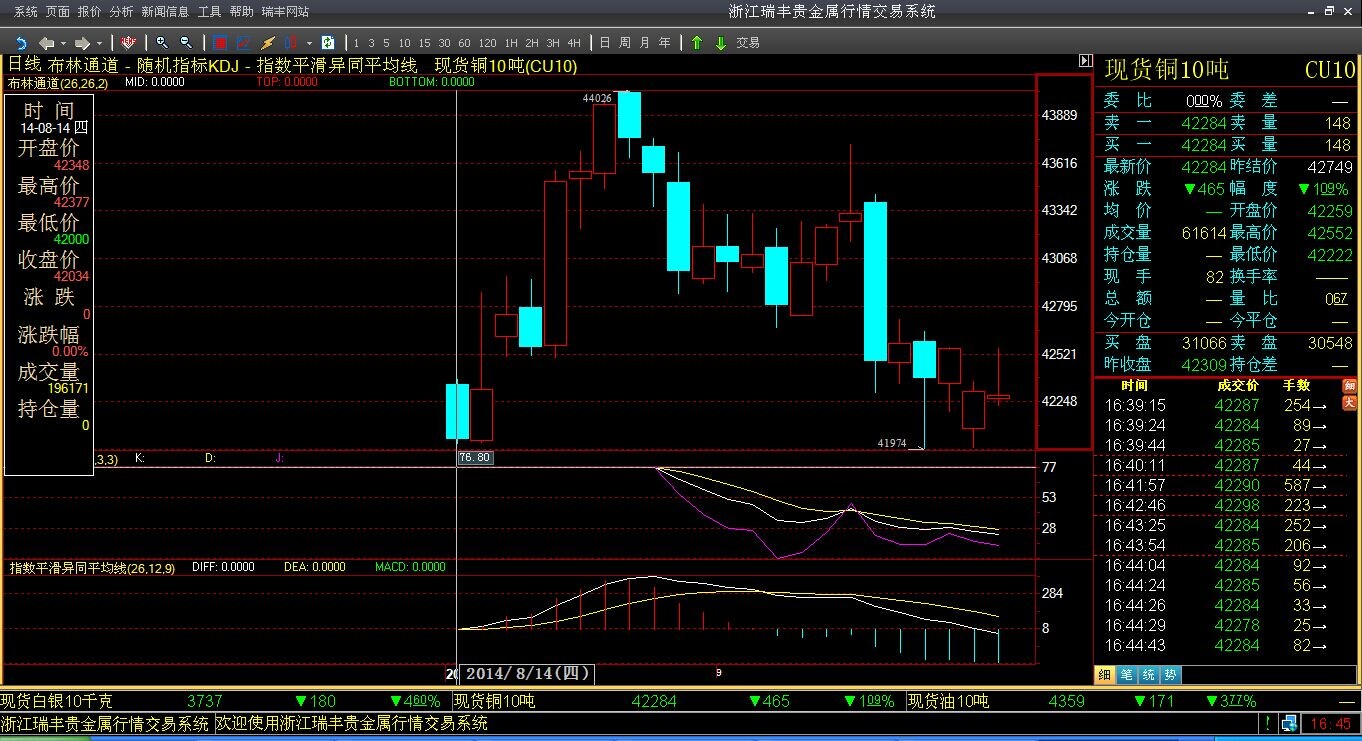Screen dimensions: 1362x741
Task: Click the 41974 low price label
Action: click(892, 443)
